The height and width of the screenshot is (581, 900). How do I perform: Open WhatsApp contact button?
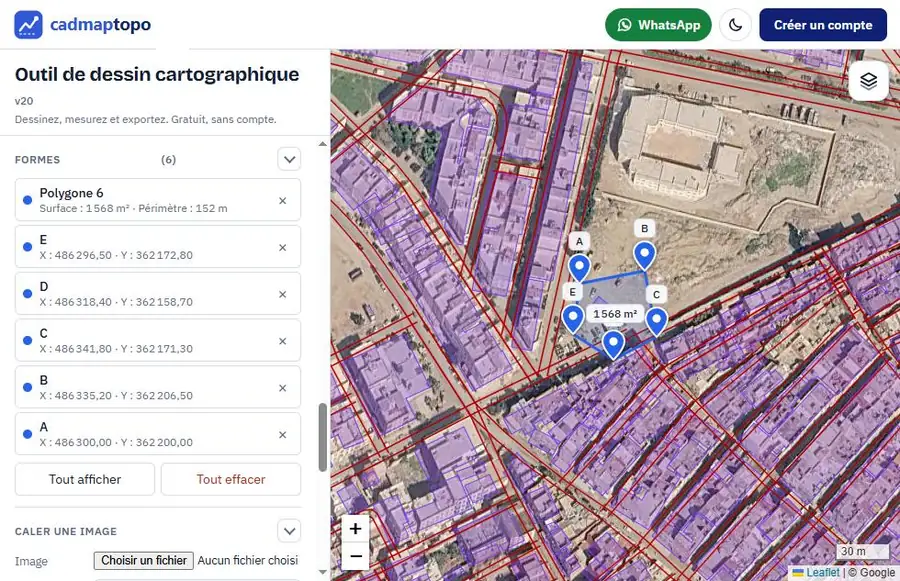point(658,25)
